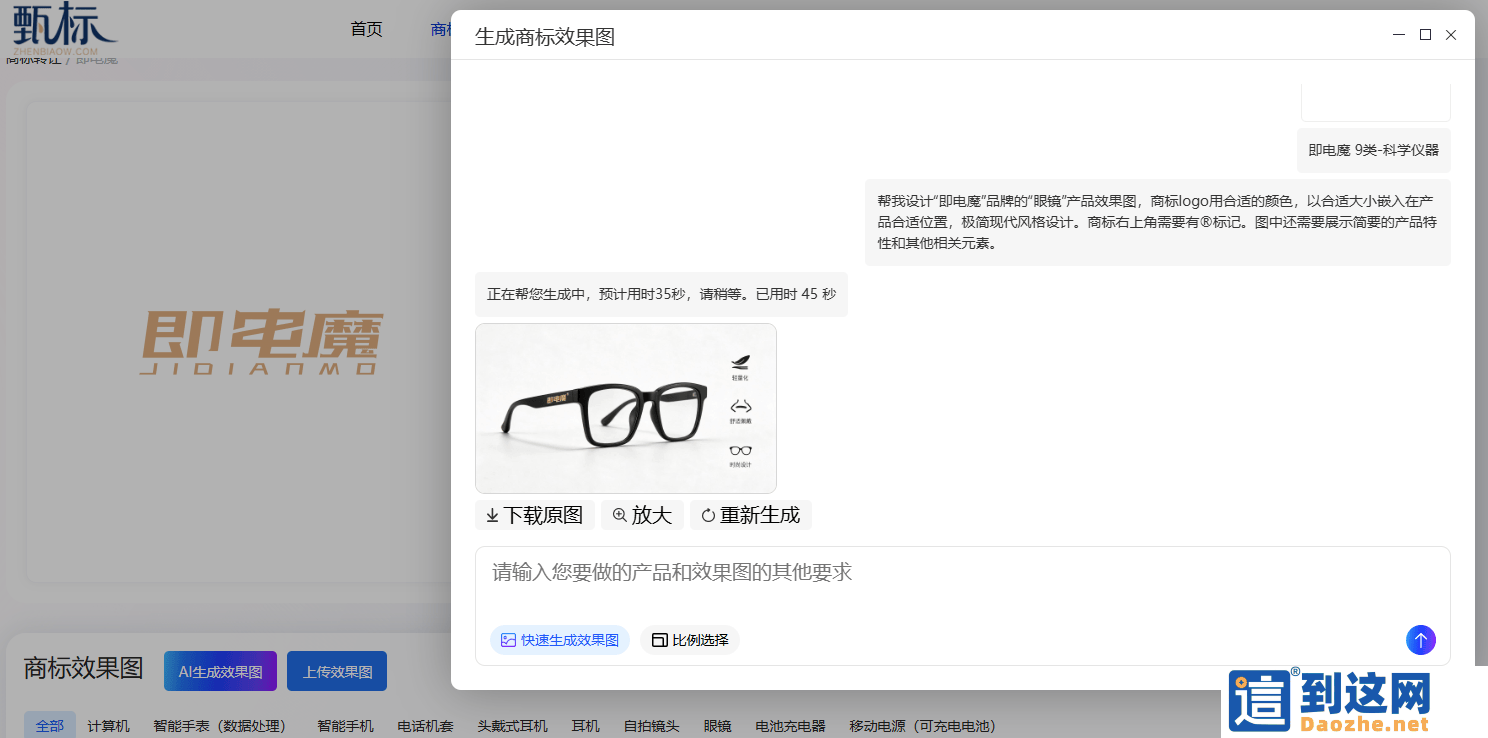Click the 即电魔 trademark logo image
Viewport: 1488px width, 738px height.
(x=261, y=341)
